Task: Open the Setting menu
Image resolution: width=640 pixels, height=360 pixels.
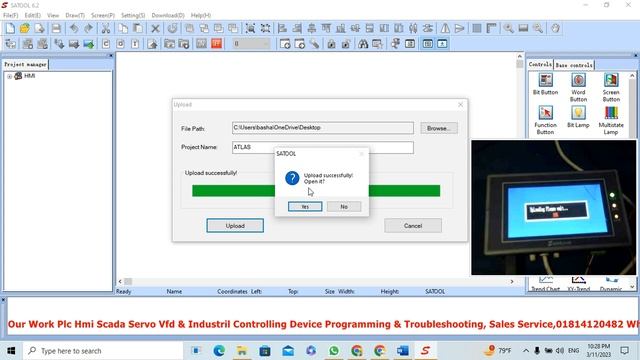Action: click(133, 15)
